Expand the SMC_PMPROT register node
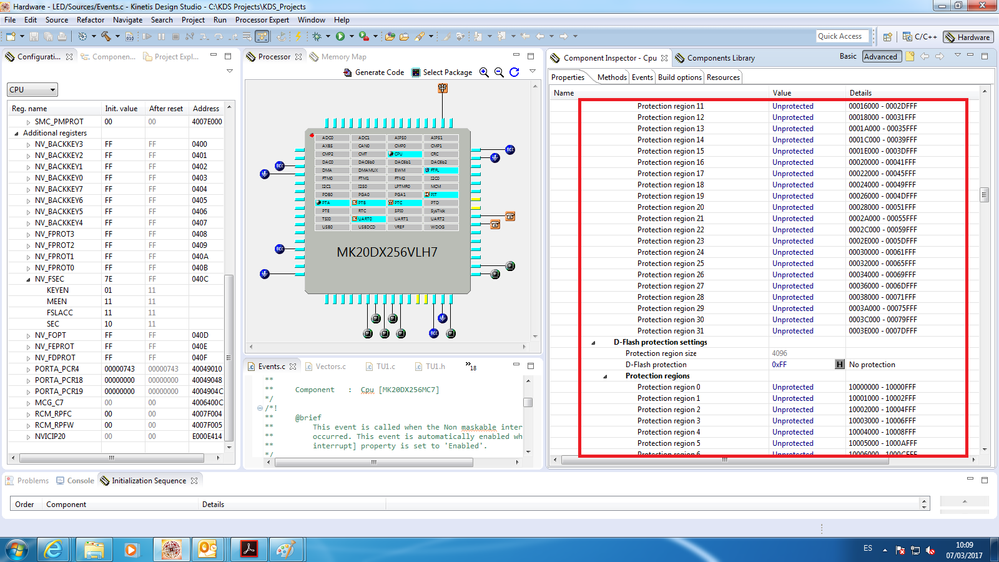The width and height of the screenshot is (999, 562). (x=28, y=122)
